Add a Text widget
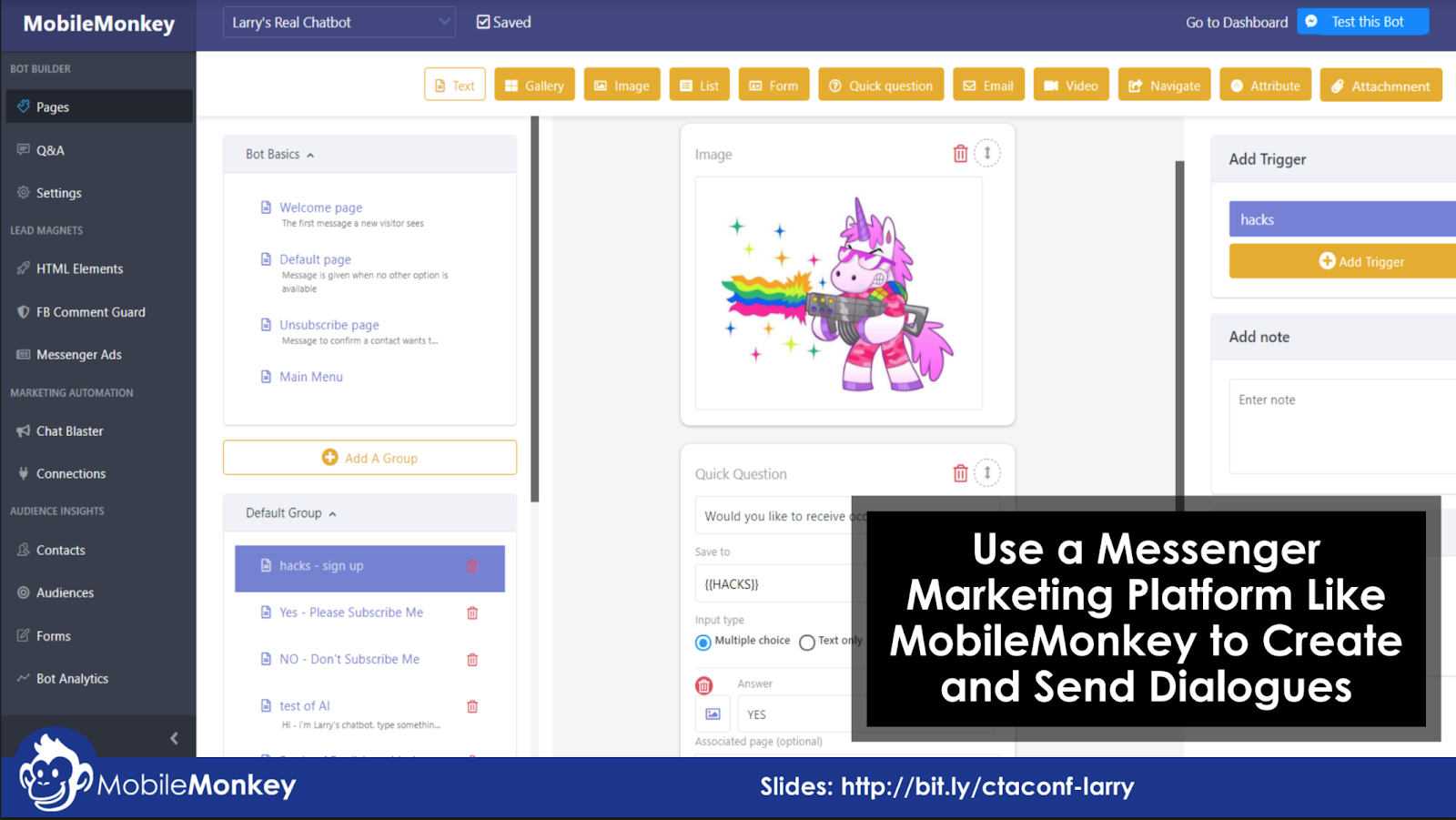This screenshot has width=1456, height=820. (454, 86)
